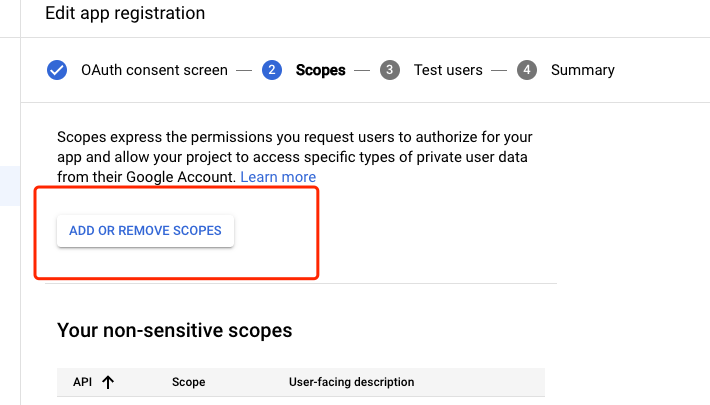Click the Scope column header
The height and width of the screenshot is (405, 710).
(189, 382)
